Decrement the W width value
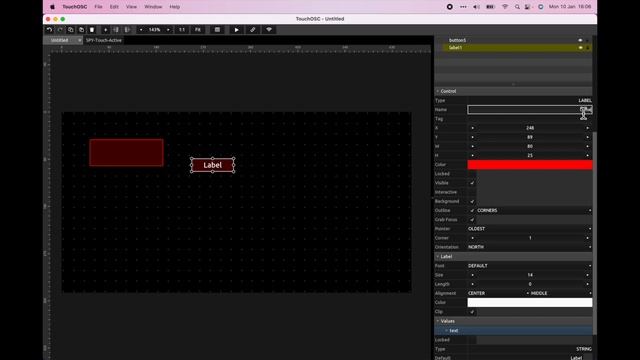The height and width of the screenshot is (360, 640). click(473, 146)
